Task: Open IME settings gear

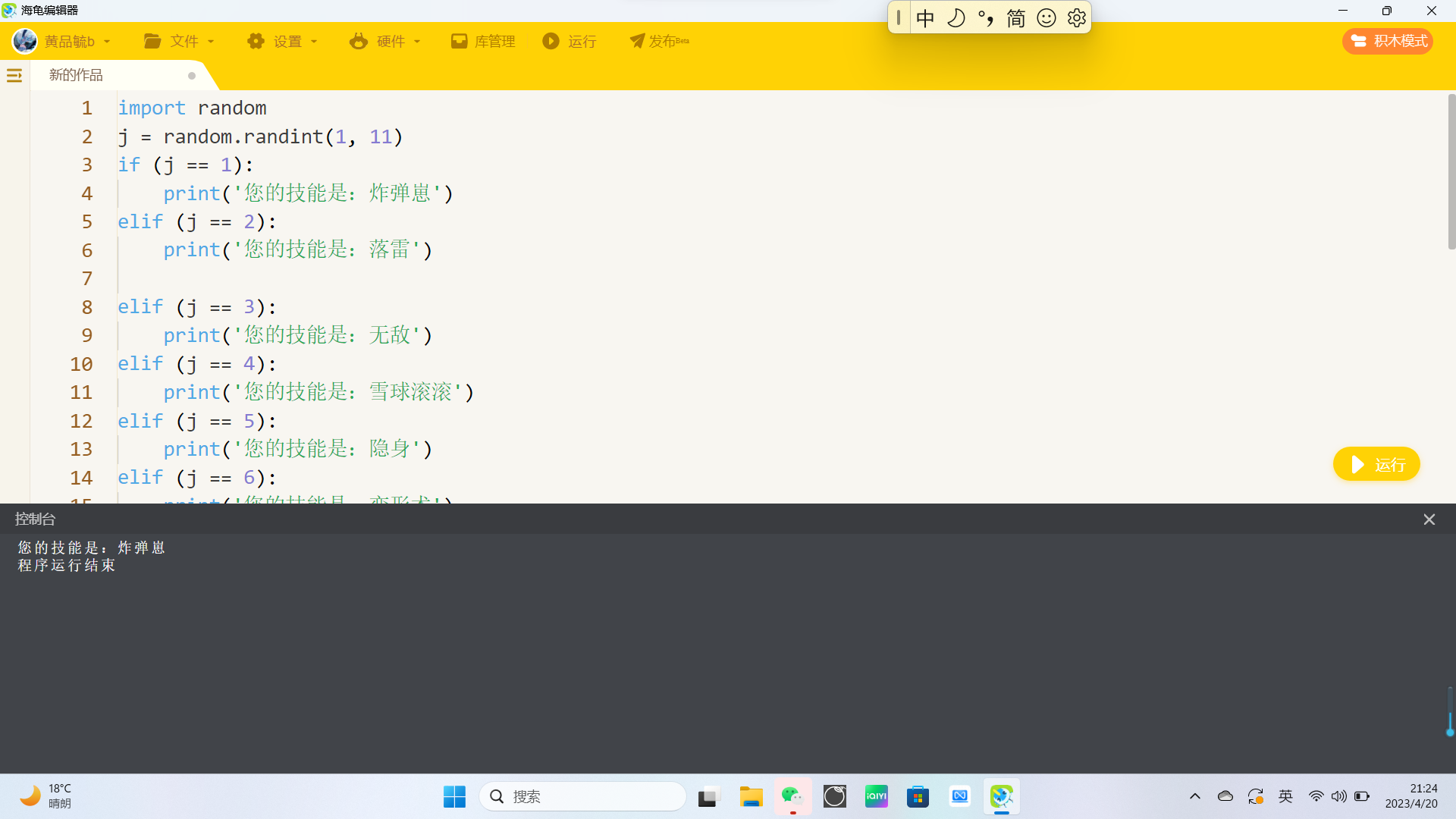Action: click(1077, 18)
